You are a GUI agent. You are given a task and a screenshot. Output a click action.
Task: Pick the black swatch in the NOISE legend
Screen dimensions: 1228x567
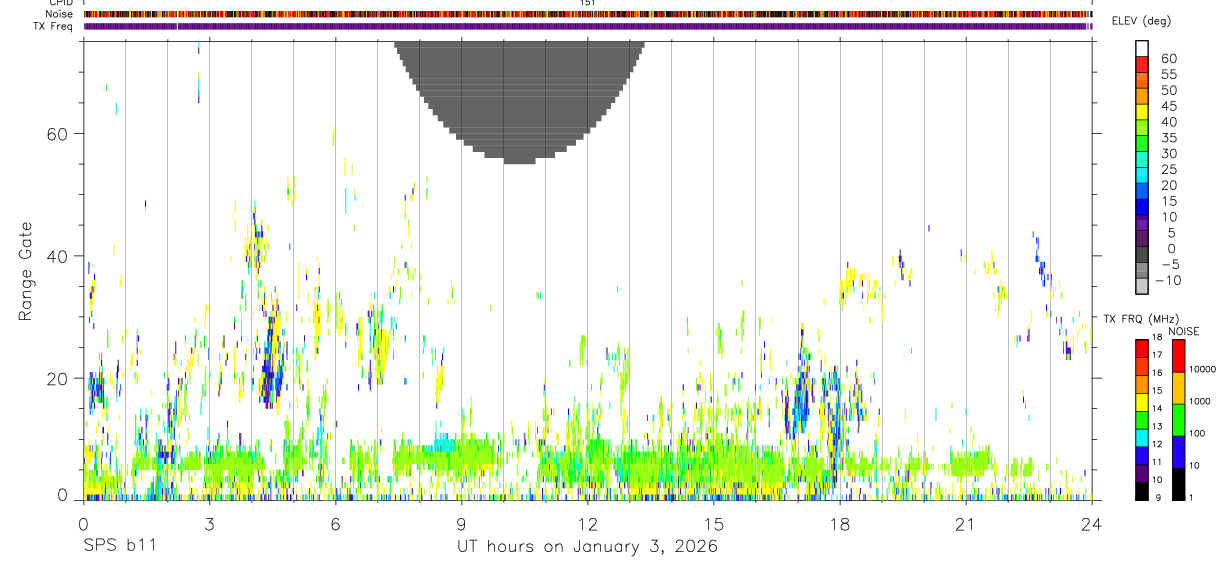1178,483
